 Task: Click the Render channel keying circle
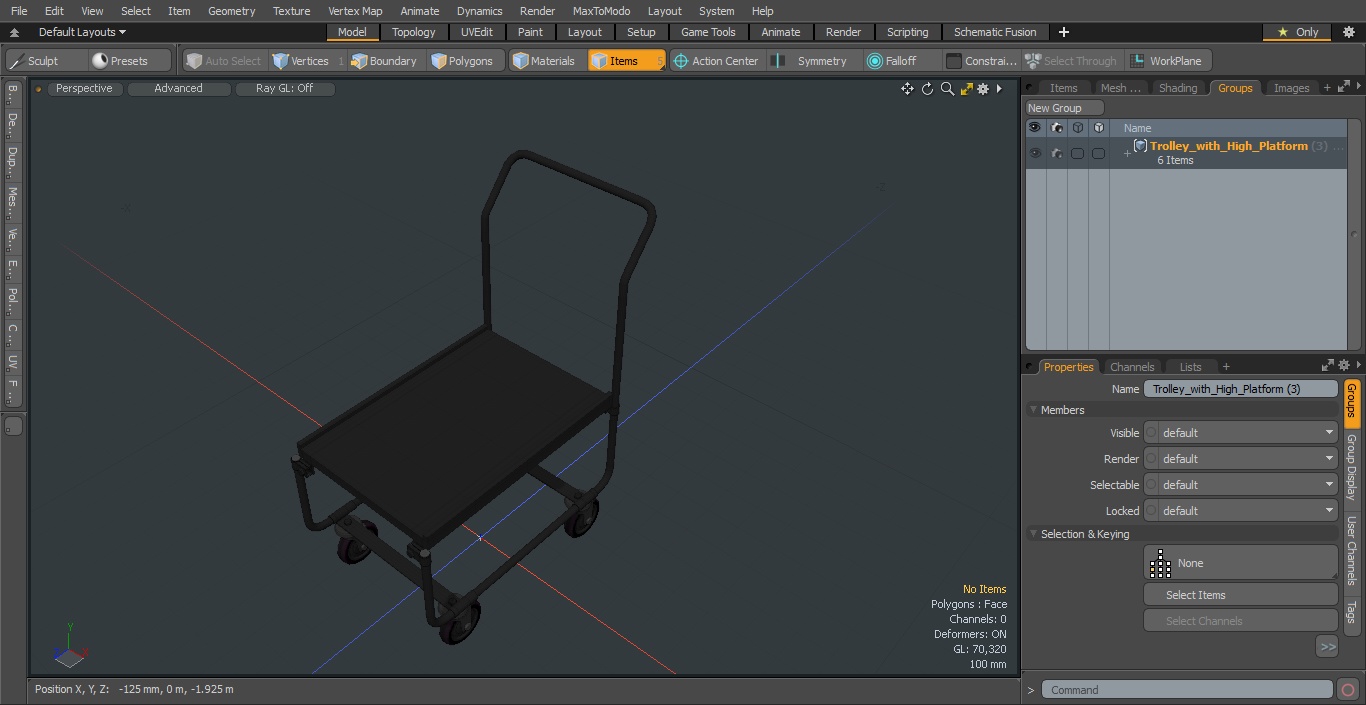point(1151,459)
